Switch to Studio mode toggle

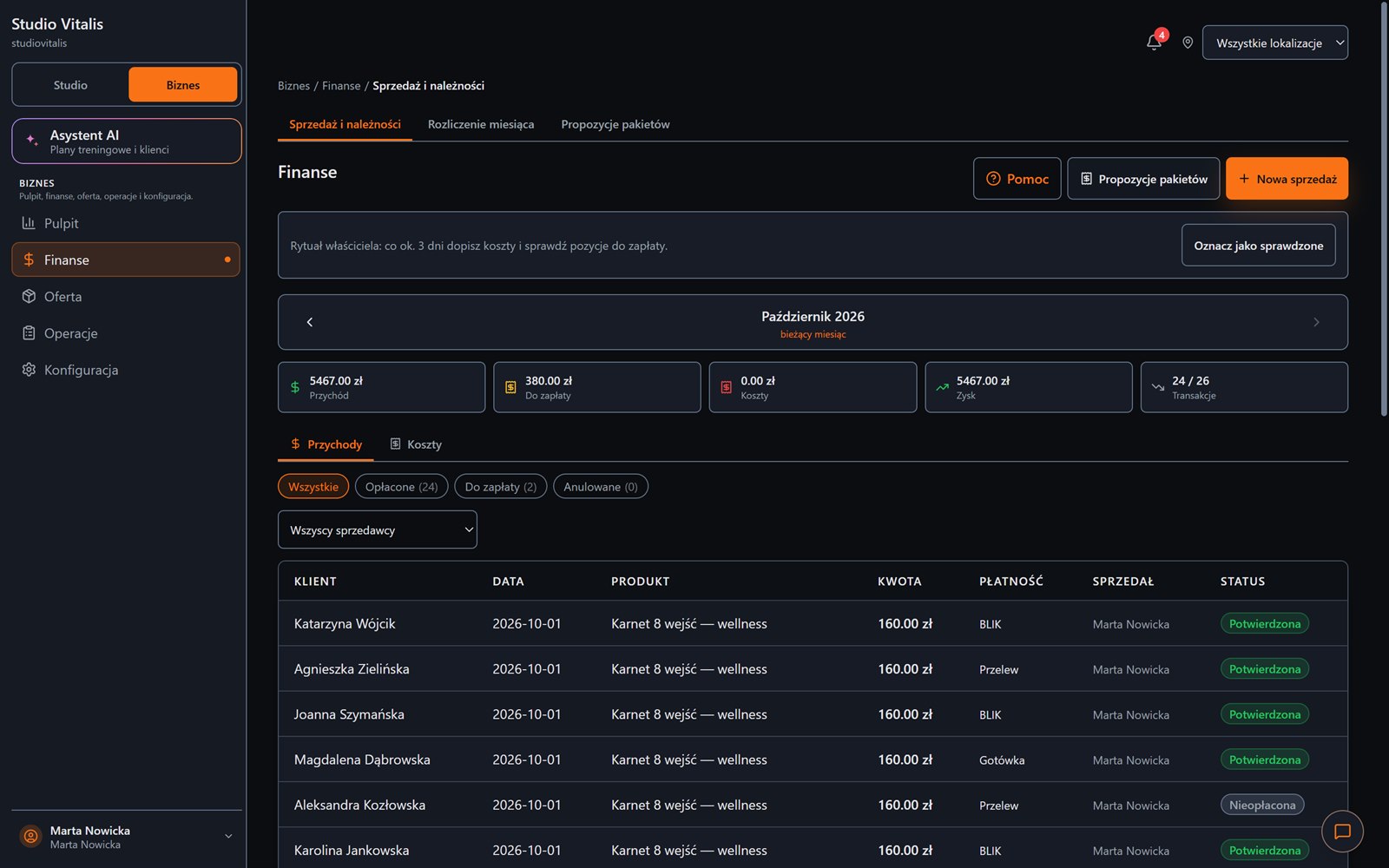(x=70, y=85)
